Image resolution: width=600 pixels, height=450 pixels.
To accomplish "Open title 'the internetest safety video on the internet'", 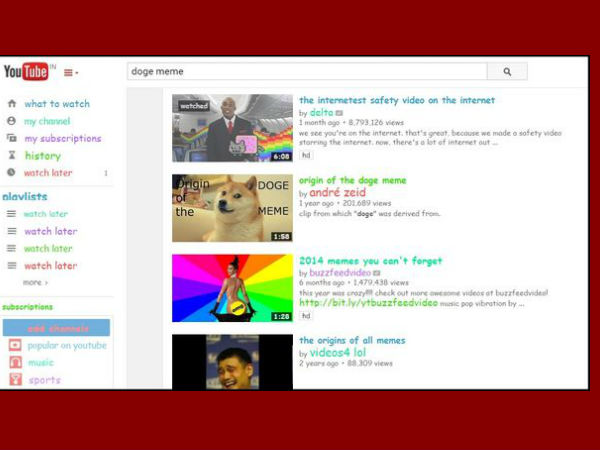I will pyautogui.click(x=397, y=100).
